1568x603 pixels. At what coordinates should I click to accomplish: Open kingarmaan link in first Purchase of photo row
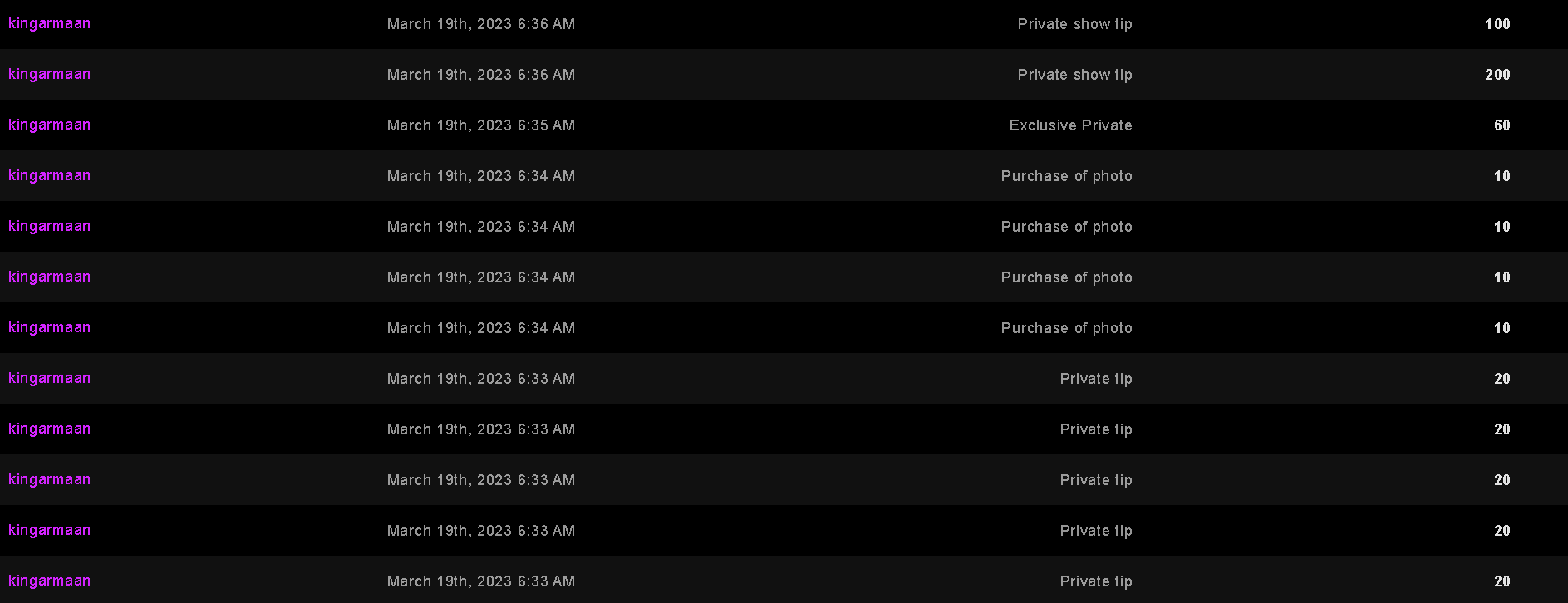[x=49, y=175]
